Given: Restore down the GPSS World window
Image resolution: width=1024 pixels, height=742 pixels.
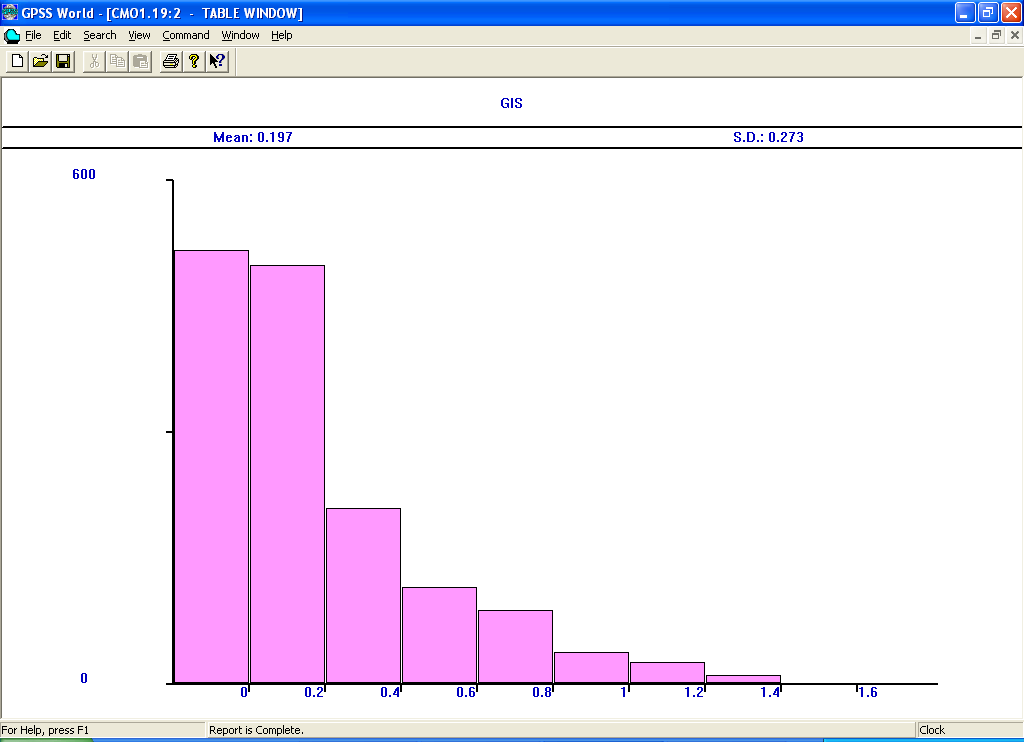Looking at the screenshot, I should [x=988, y=12].
